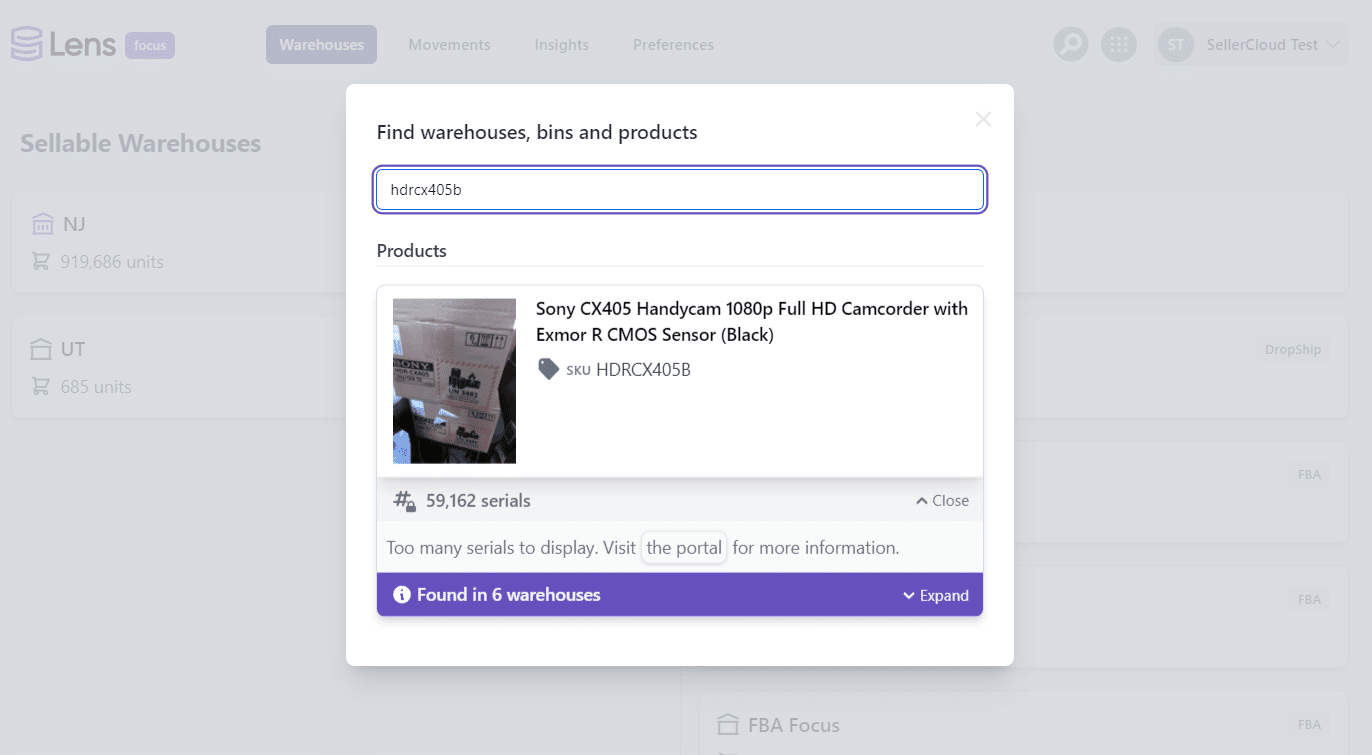Toggle the focus badge next to Lens
Viewport: 1372px width, 755px height.
(x=150, y=45)
